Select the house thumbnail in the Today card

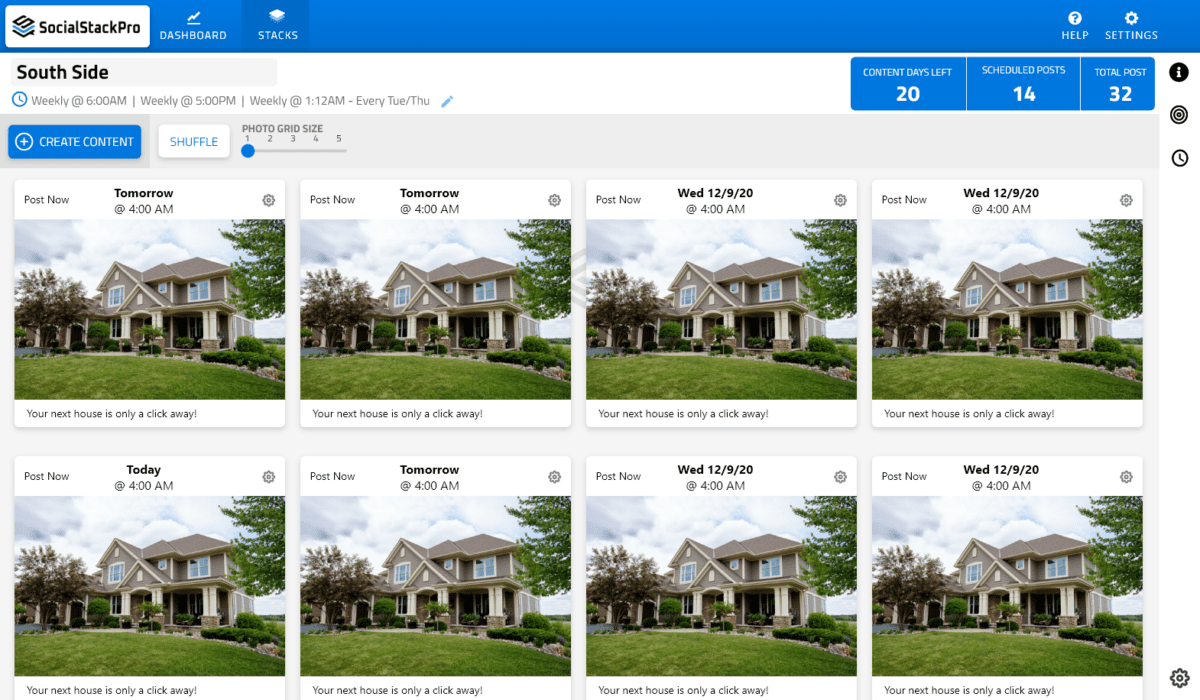[x=150, y=585]
